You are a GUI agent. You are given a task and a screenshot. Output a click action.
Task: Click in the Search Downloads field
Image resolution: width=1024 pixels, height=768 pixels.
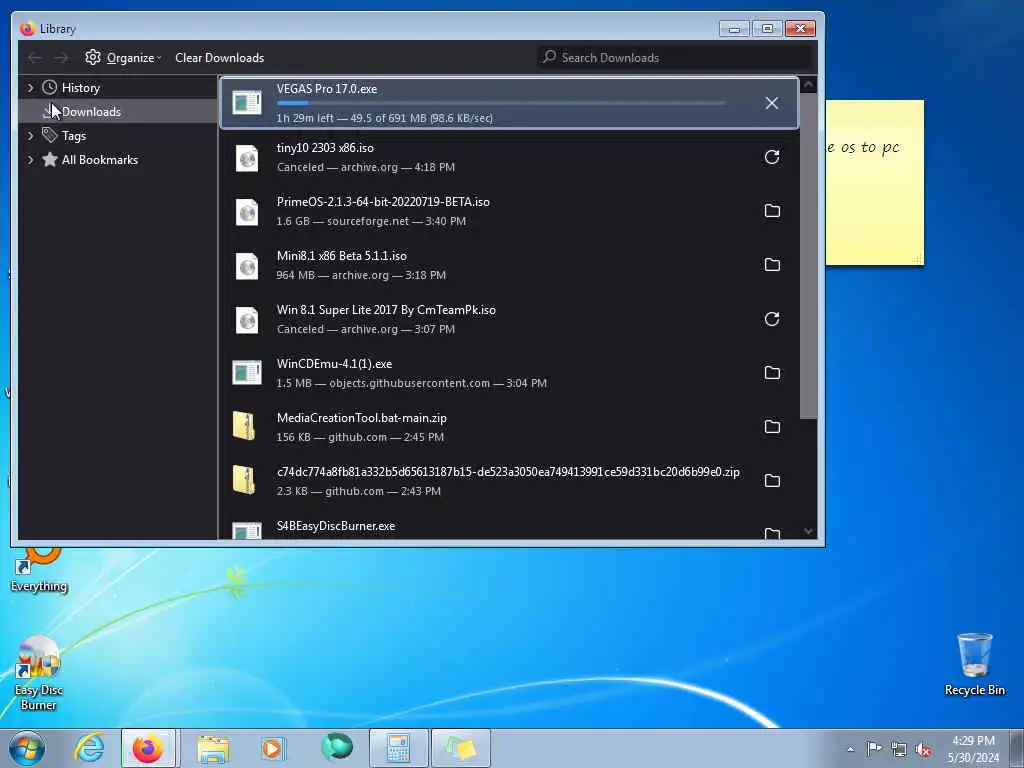pos(677,57)
